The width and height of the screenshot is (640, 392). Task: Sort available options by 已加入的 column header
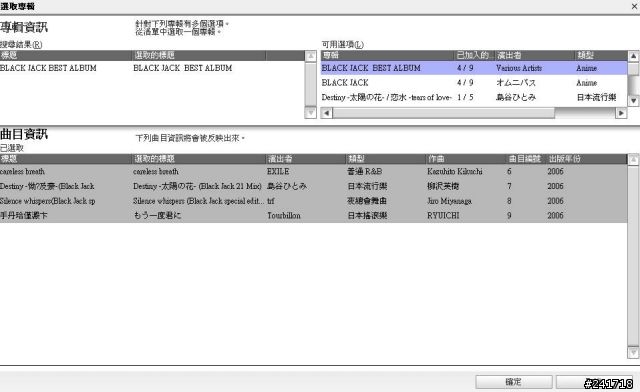click(x=475, y=56)
